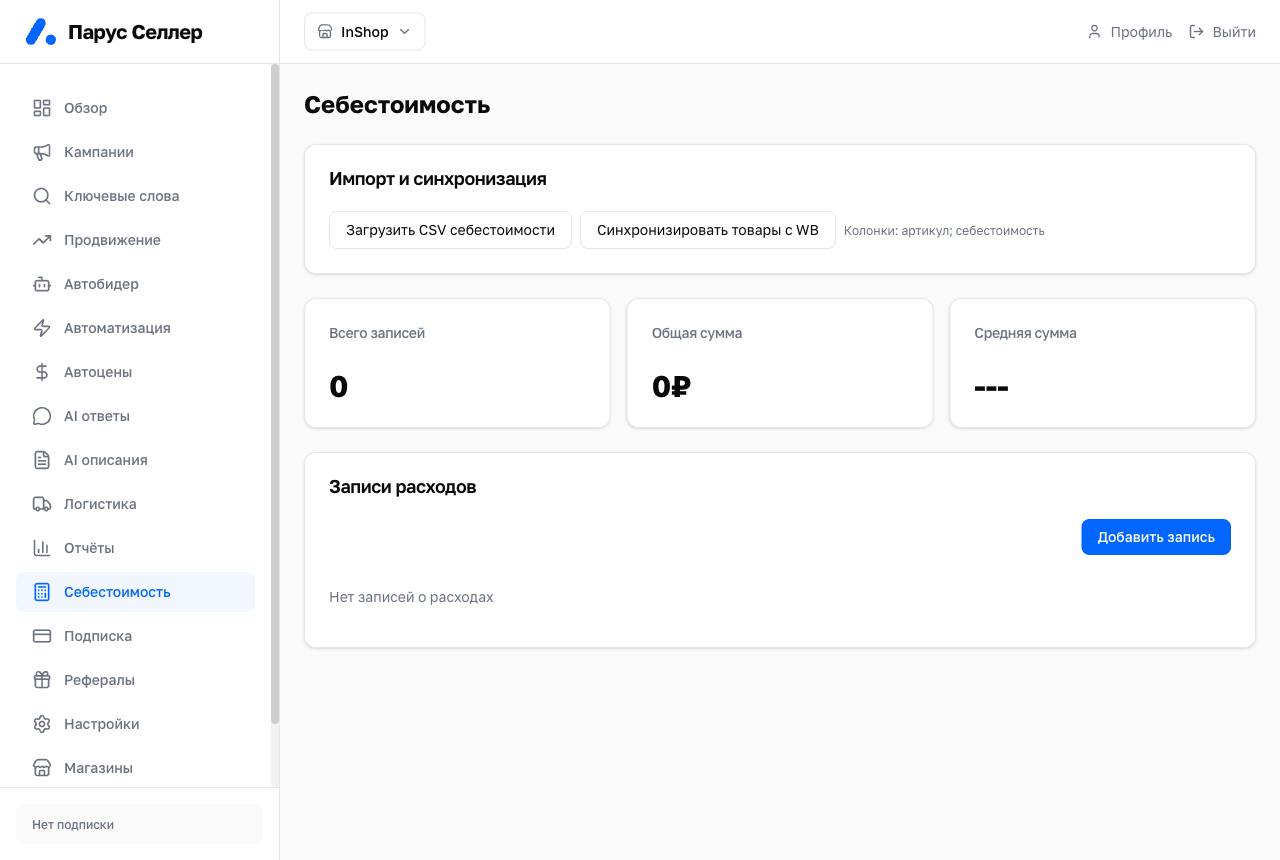Select Автобидер in sidebar
Viewport: 1280px width, 860px height.
pyautogui.click(x=136, y=284)
